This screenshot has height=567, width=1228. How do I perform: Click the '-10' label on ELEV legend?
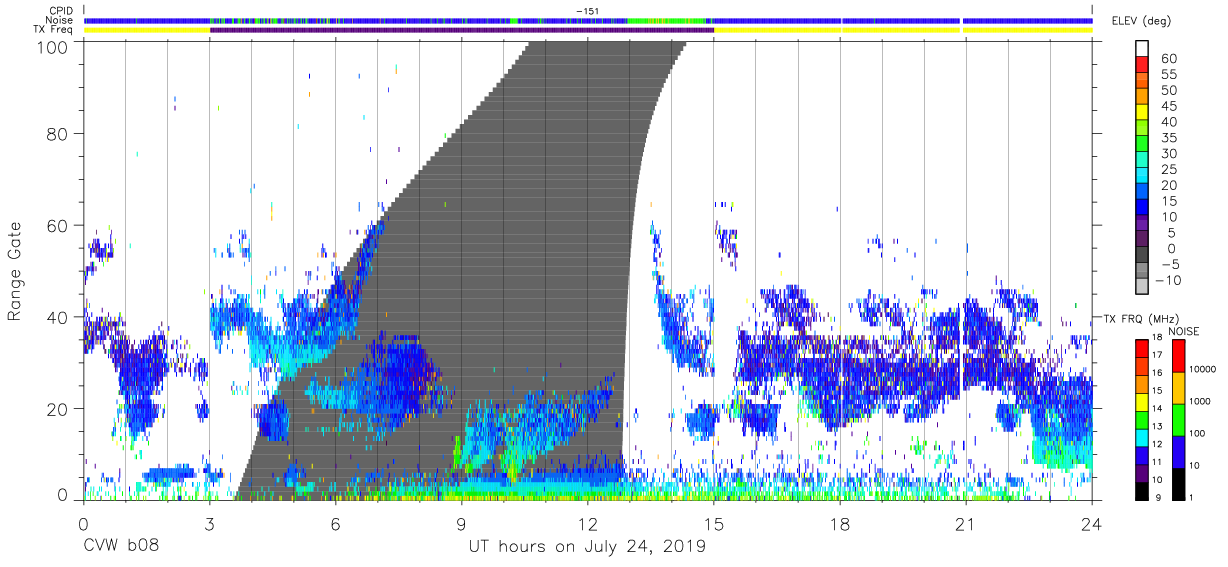pyautogui.click(x=1168, y=280)
